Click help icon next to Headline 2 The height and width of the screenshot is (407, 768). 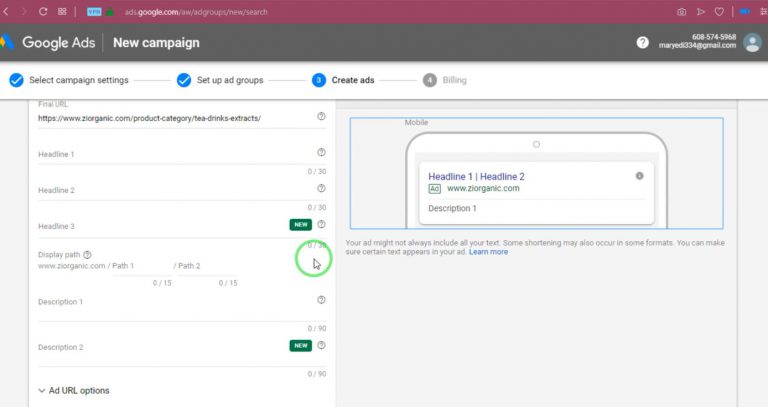pyautogui.click(x=321, y=188)
